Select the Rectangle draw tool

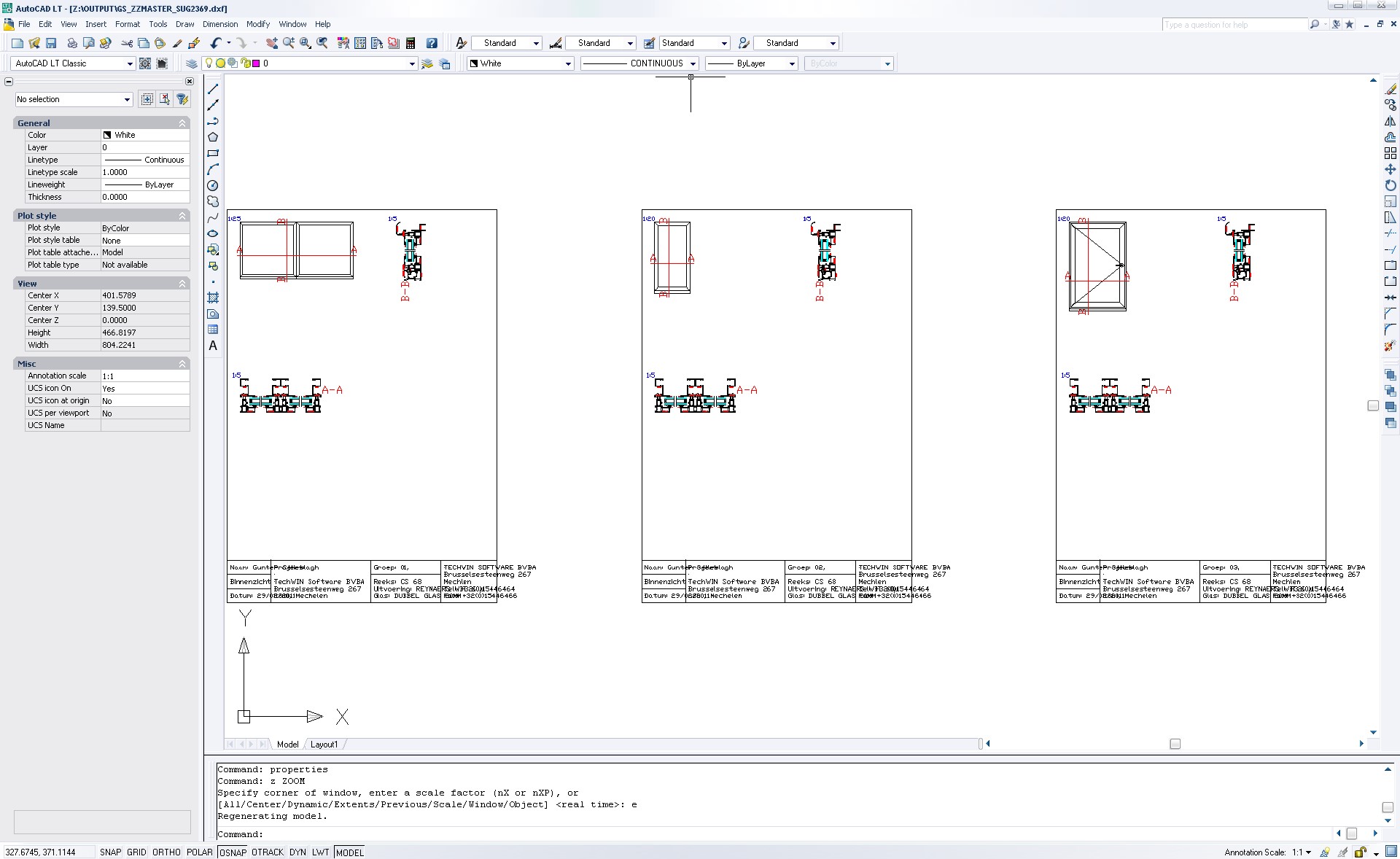coord(213,153)
